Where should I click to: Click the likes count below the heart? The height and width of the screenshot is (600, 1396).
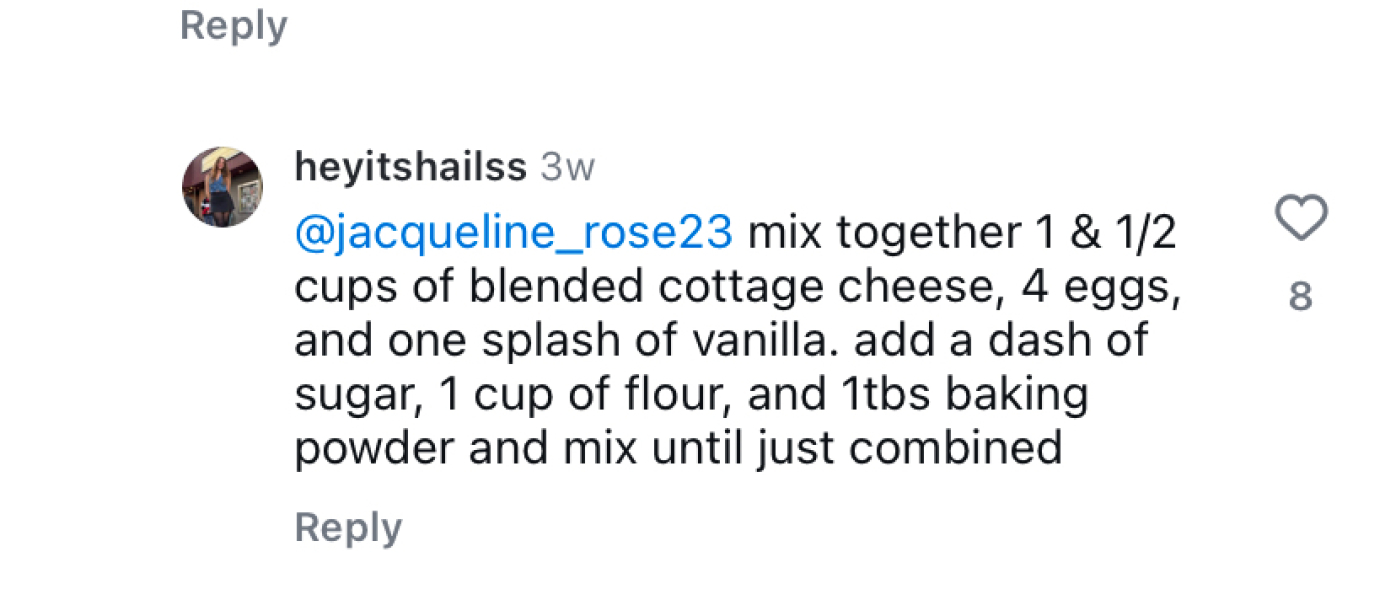tap(1302, 294)
